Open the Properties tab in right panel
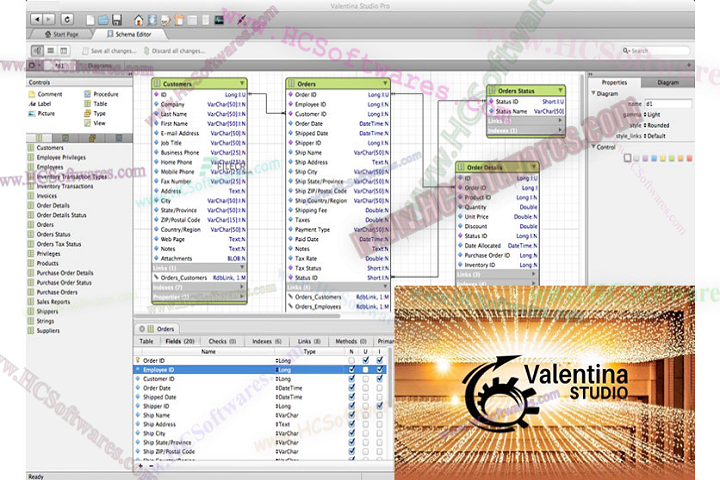The height and width of the screenshot is (480, 720). click(614, 83)
